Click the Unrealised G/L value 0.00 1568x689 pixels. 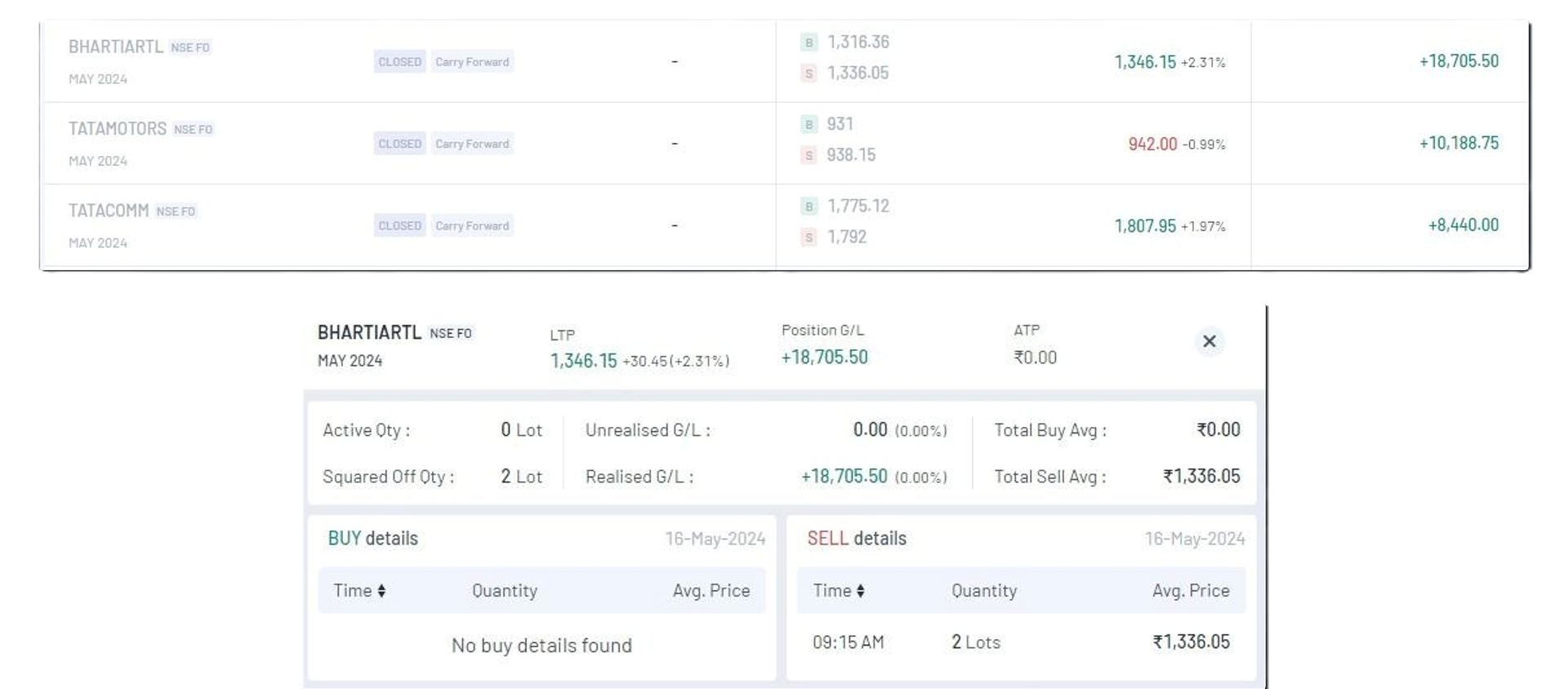click(x=870, y=430)
